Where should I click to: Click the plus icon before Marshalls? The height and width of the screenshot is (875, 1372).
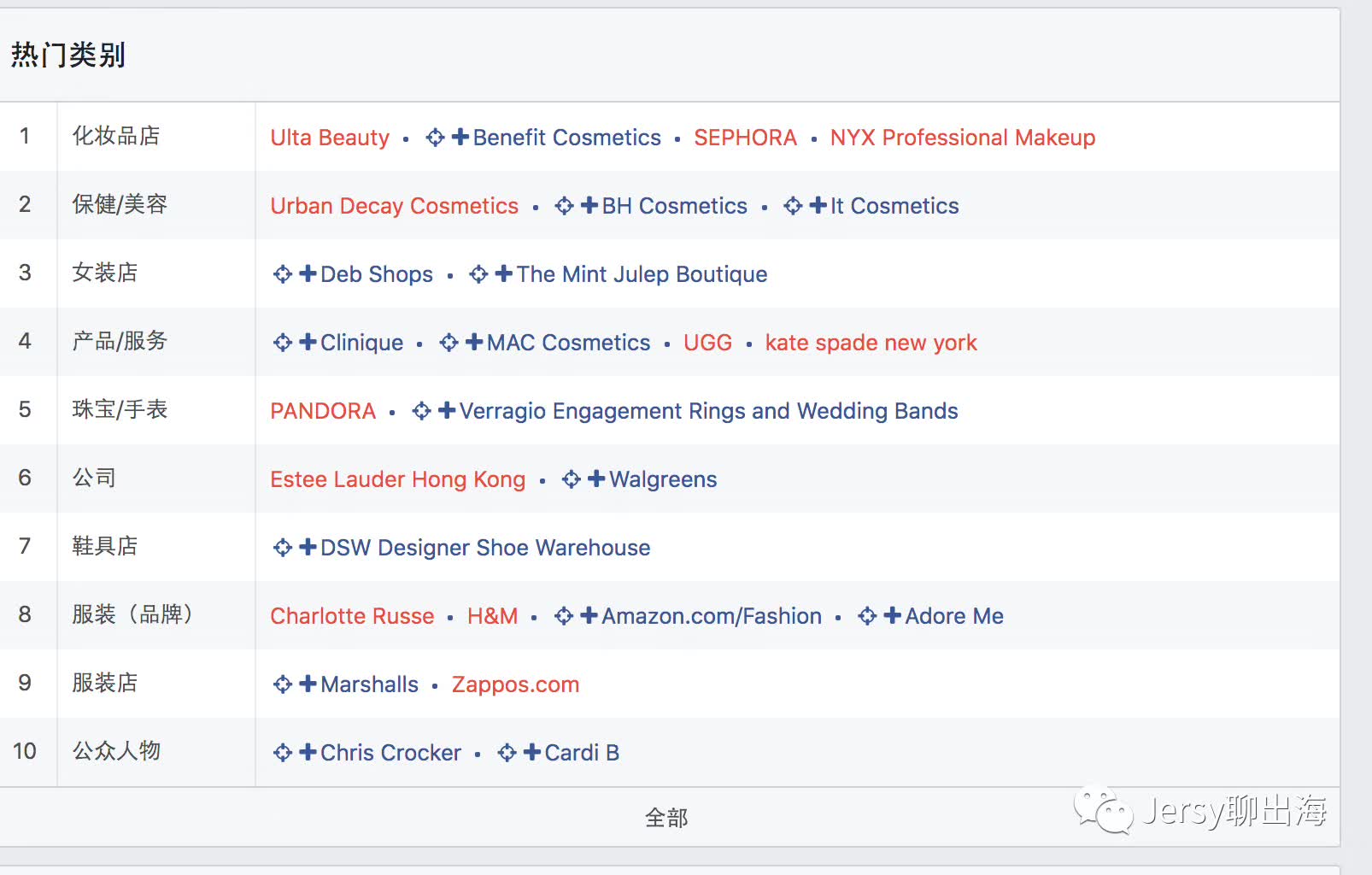coord(308,684)
